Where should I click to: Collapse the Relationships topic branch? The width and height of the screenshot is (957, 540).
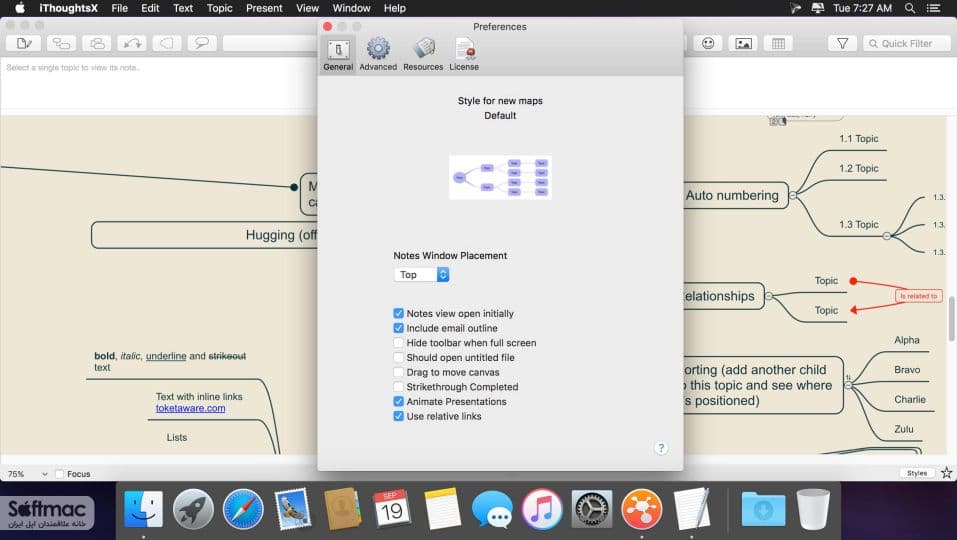pyautogui.click(x=769, y=296)
